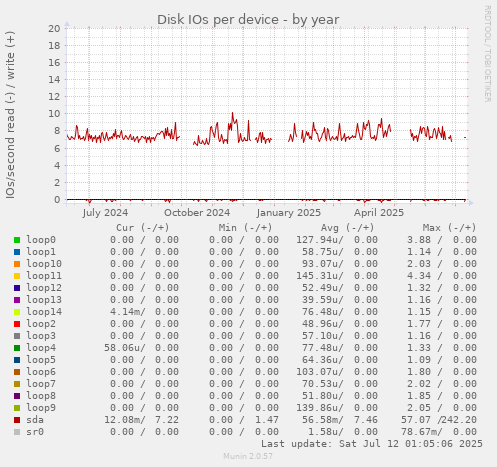497x467 pixels.
Task: Click the sr0 max value 78.67m
Action: tap(419, 432)
